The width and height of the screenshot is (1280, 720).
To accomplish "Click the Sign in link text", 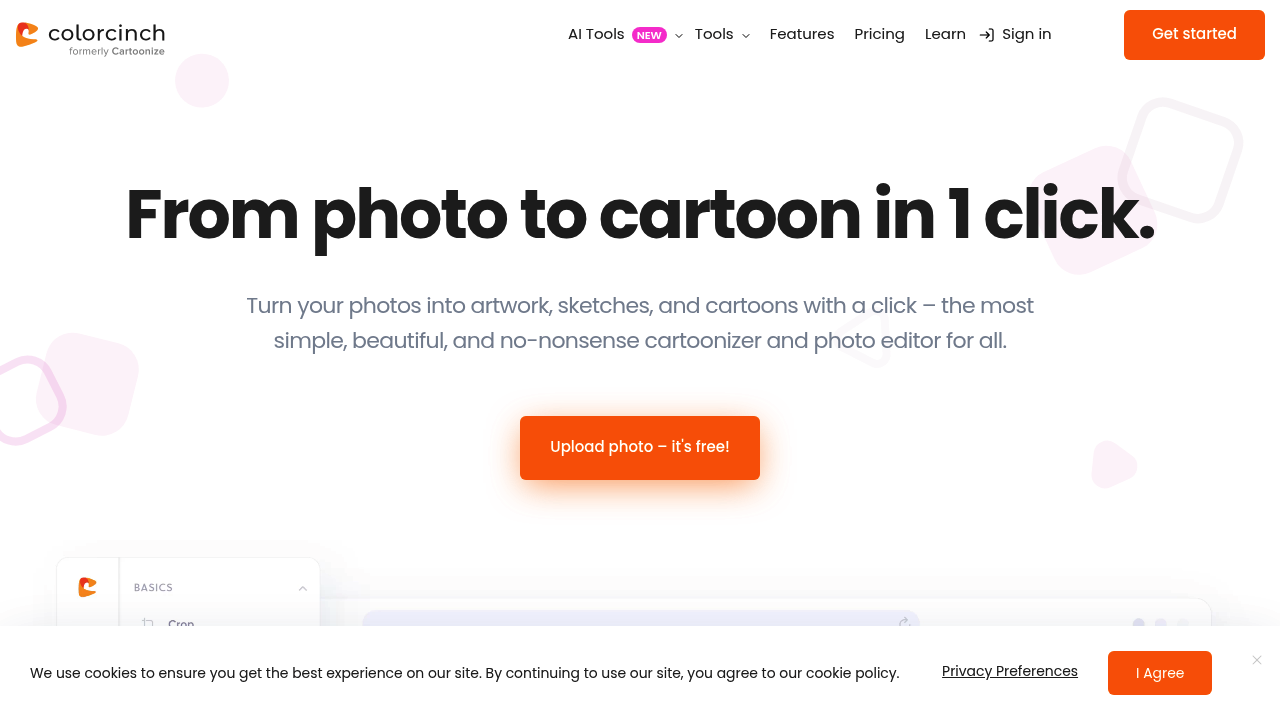I will pos(1026,34).
